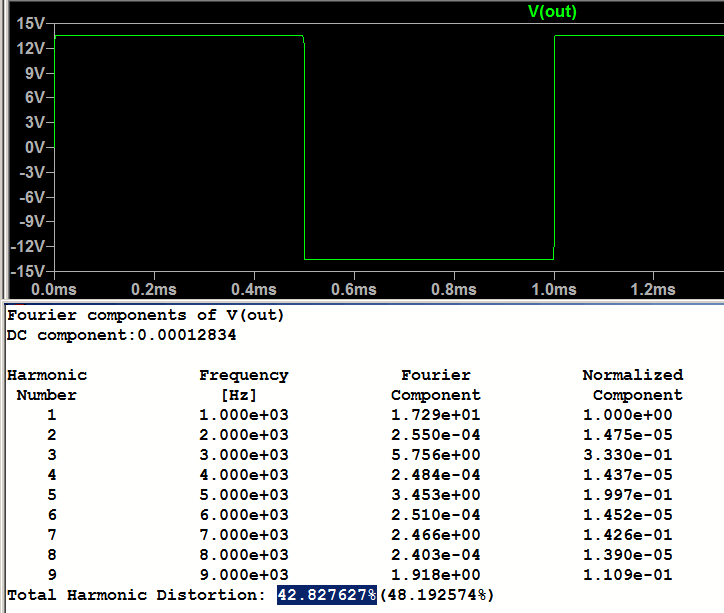The height and width of the screenshot is (613, 724).
Task: Click the 9V vertical axis label
Action: 35,73
